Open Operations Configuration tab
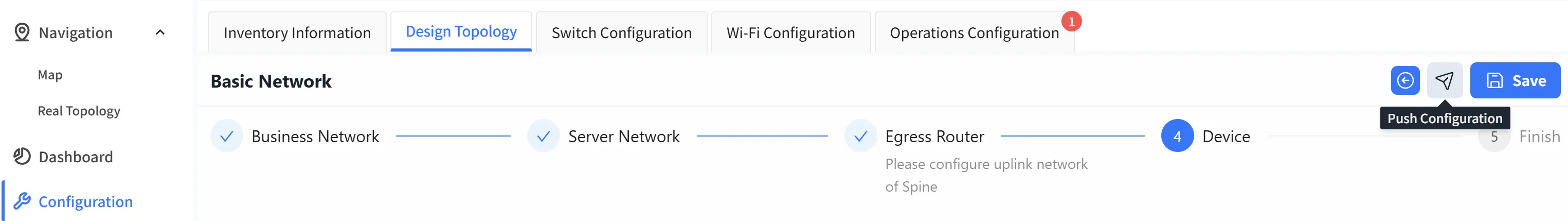1568x221 pixels. (974, 32)
